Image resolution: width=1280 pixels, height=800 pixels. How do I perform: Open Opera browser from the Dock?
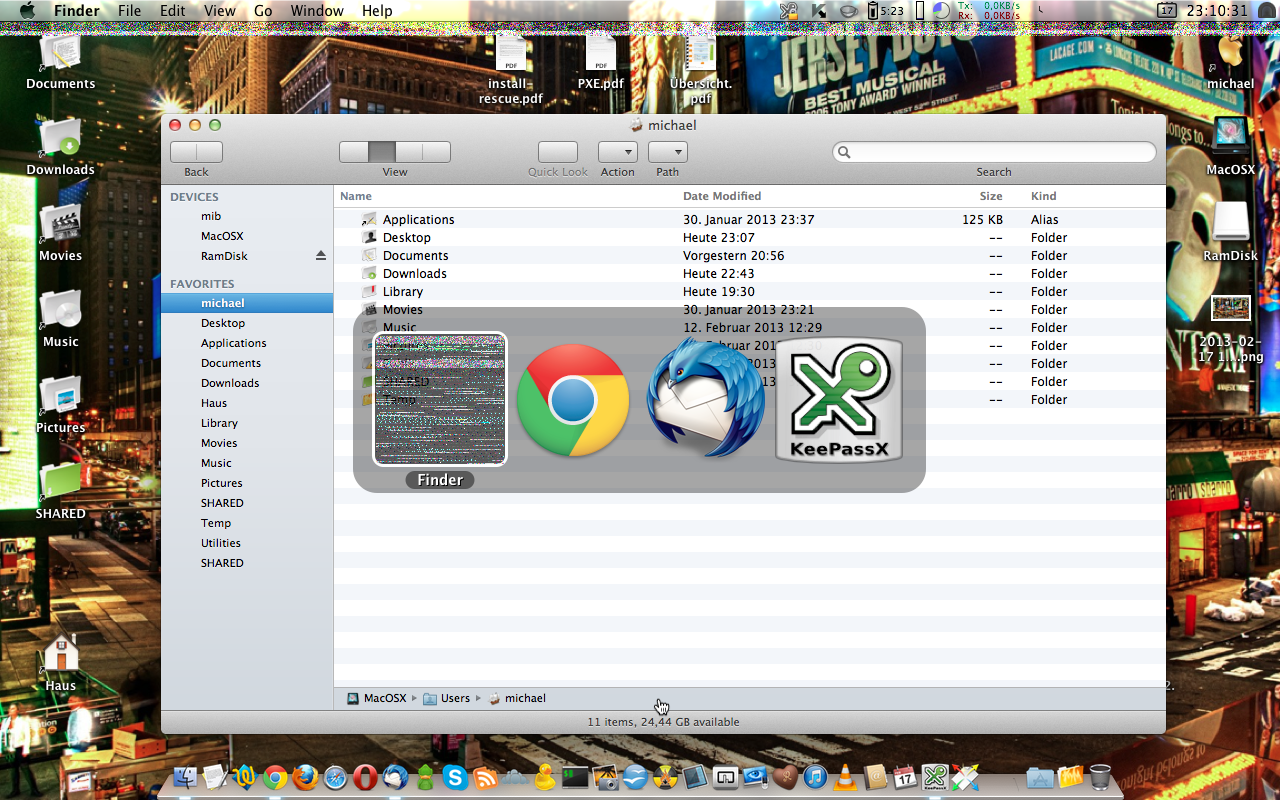point(365,777)
